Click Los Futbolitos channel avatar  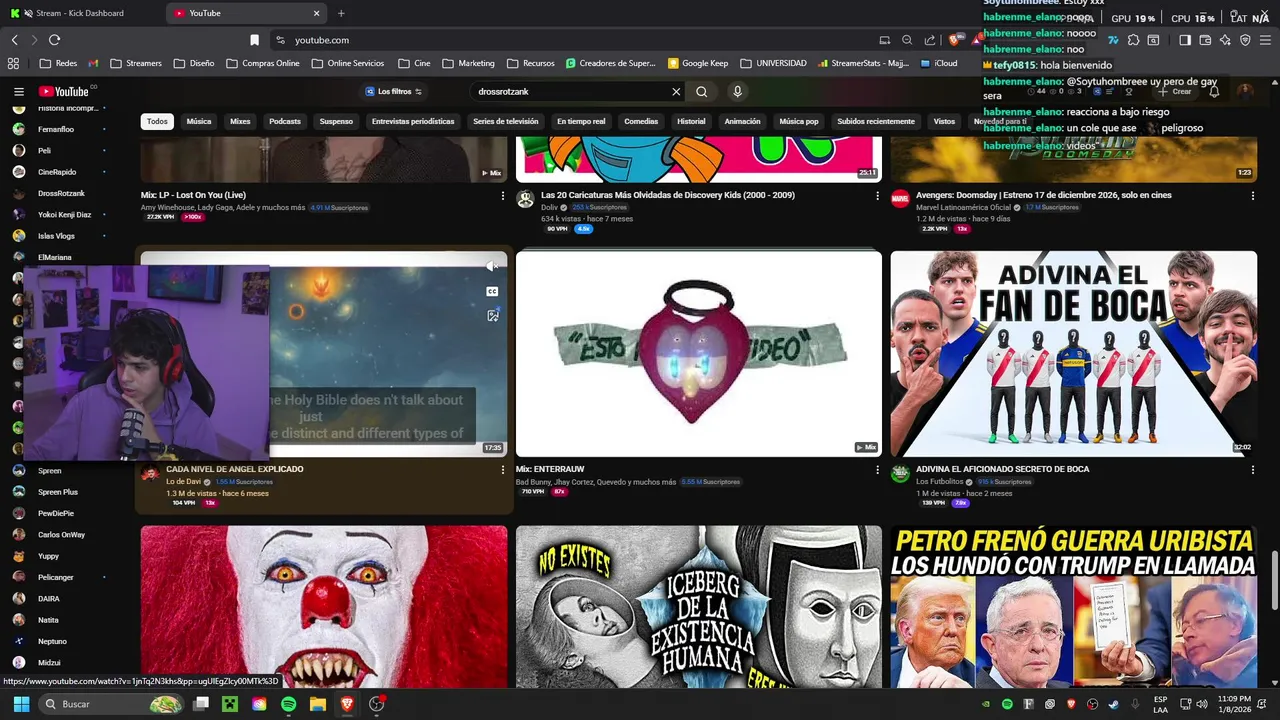(900, 473)
